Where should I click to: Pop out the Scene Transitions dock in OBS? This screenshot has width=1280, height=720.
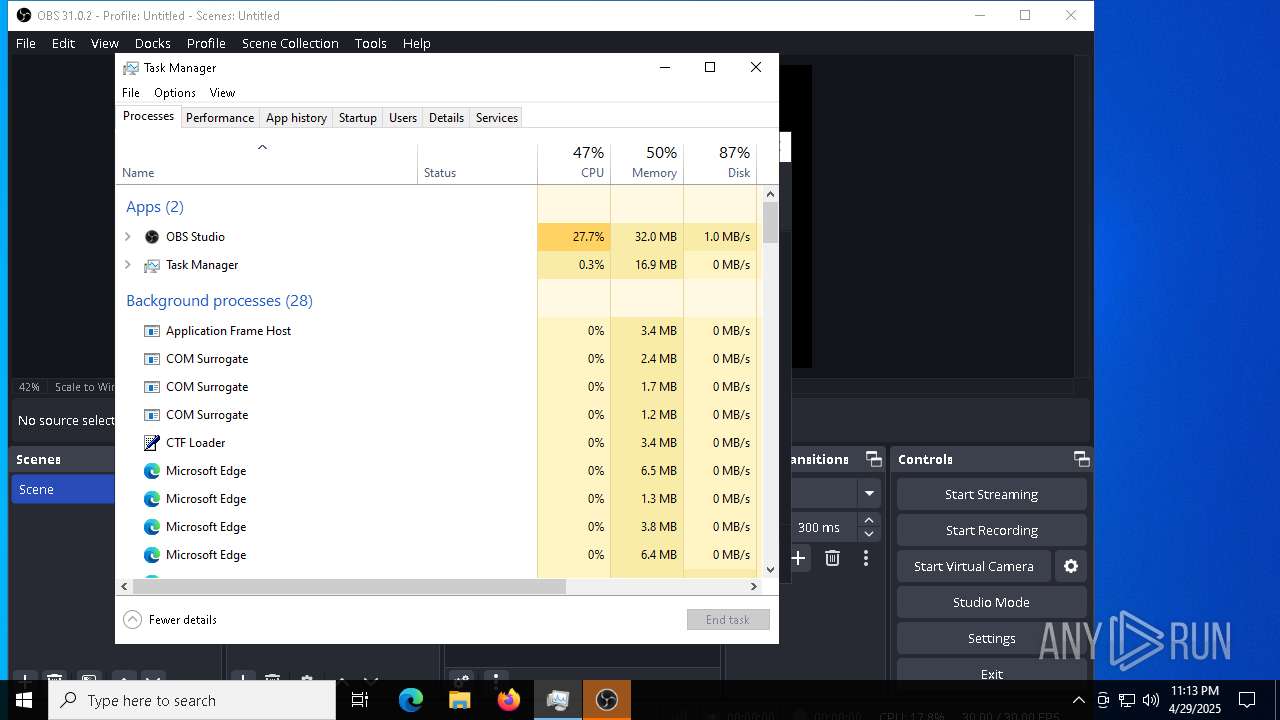click(x=874, y=459)
